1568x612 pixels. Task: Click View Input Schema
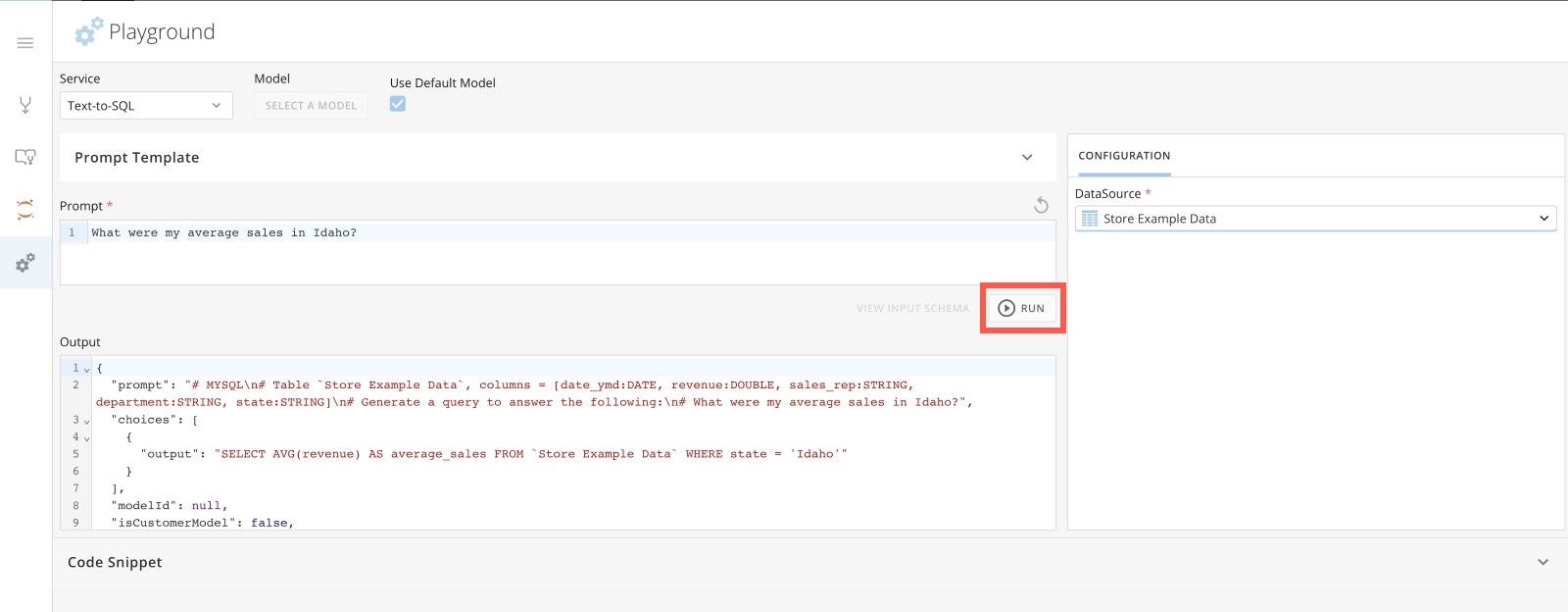click(912, 308)
